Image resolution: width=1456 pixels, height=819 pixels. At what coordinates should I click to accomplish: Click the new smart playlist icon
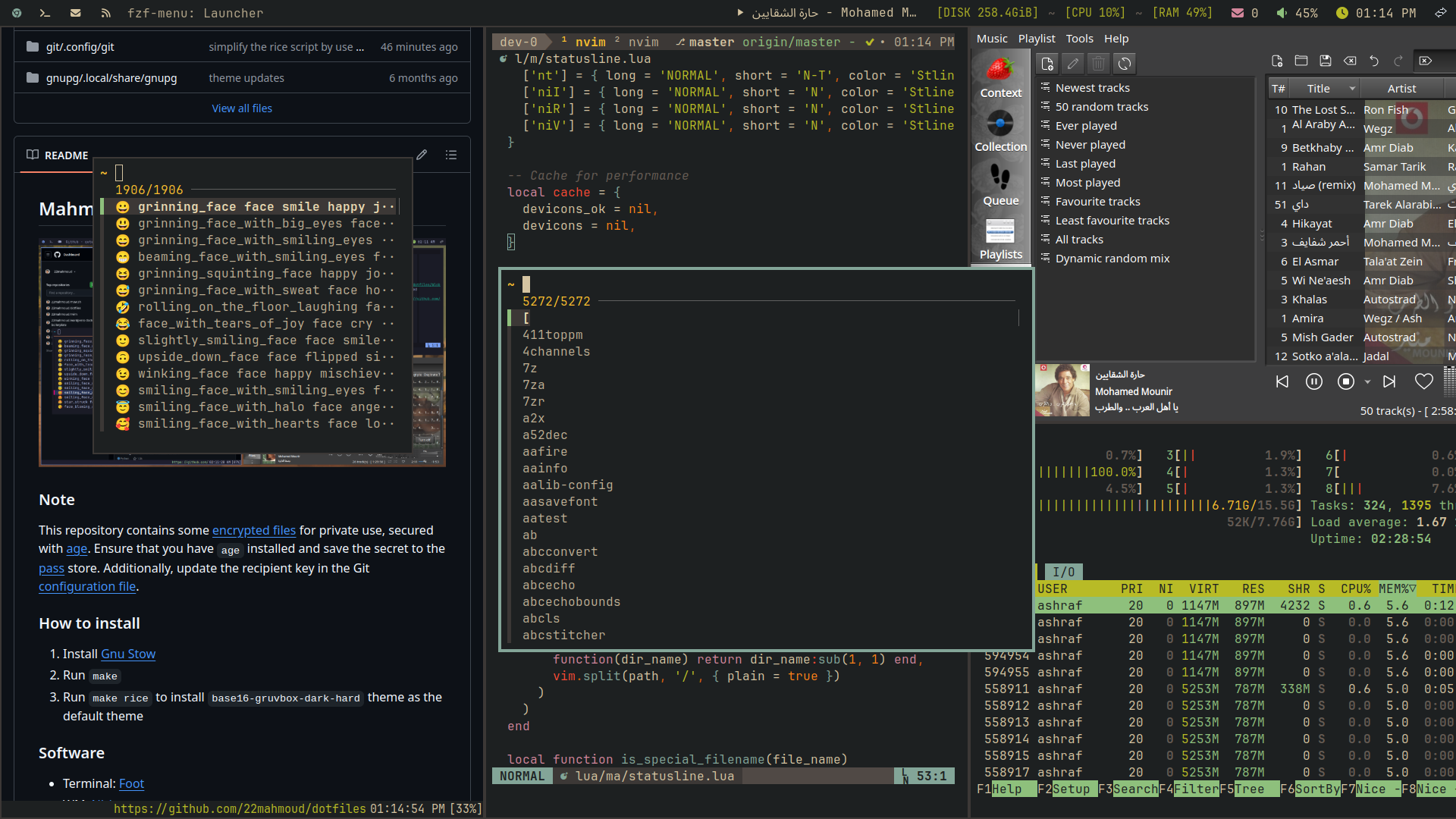pos(1047,64)
